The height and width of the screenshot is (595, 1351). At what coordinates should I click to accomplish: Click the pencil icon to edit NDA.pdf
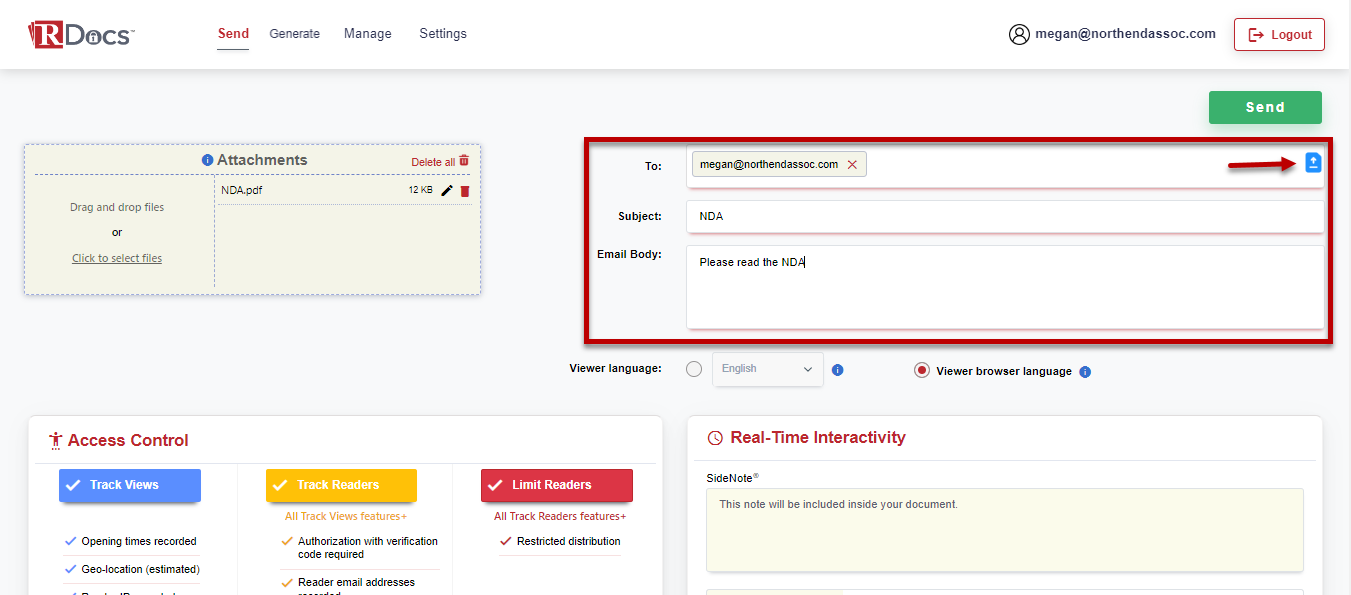446,189
